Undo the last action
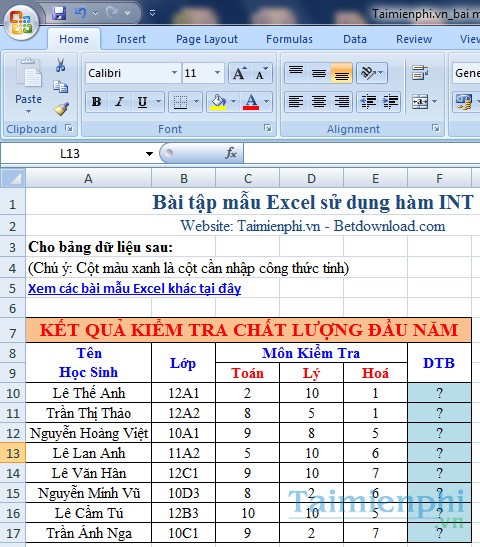The width and height of the screenshot is (480, 547). point(81,13)
